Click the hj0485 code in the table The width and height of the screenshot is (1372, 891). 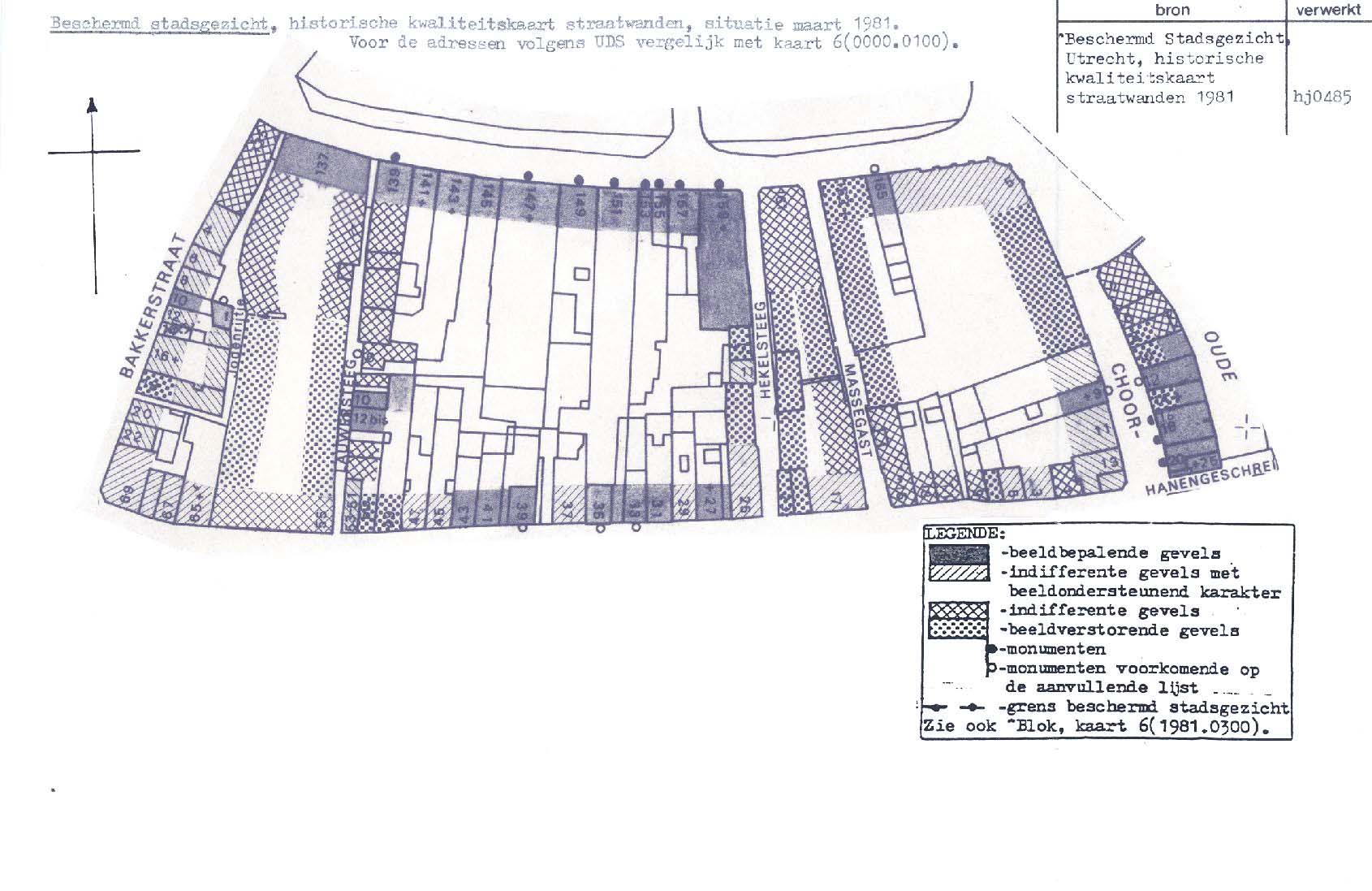[x=1322, y=98]
